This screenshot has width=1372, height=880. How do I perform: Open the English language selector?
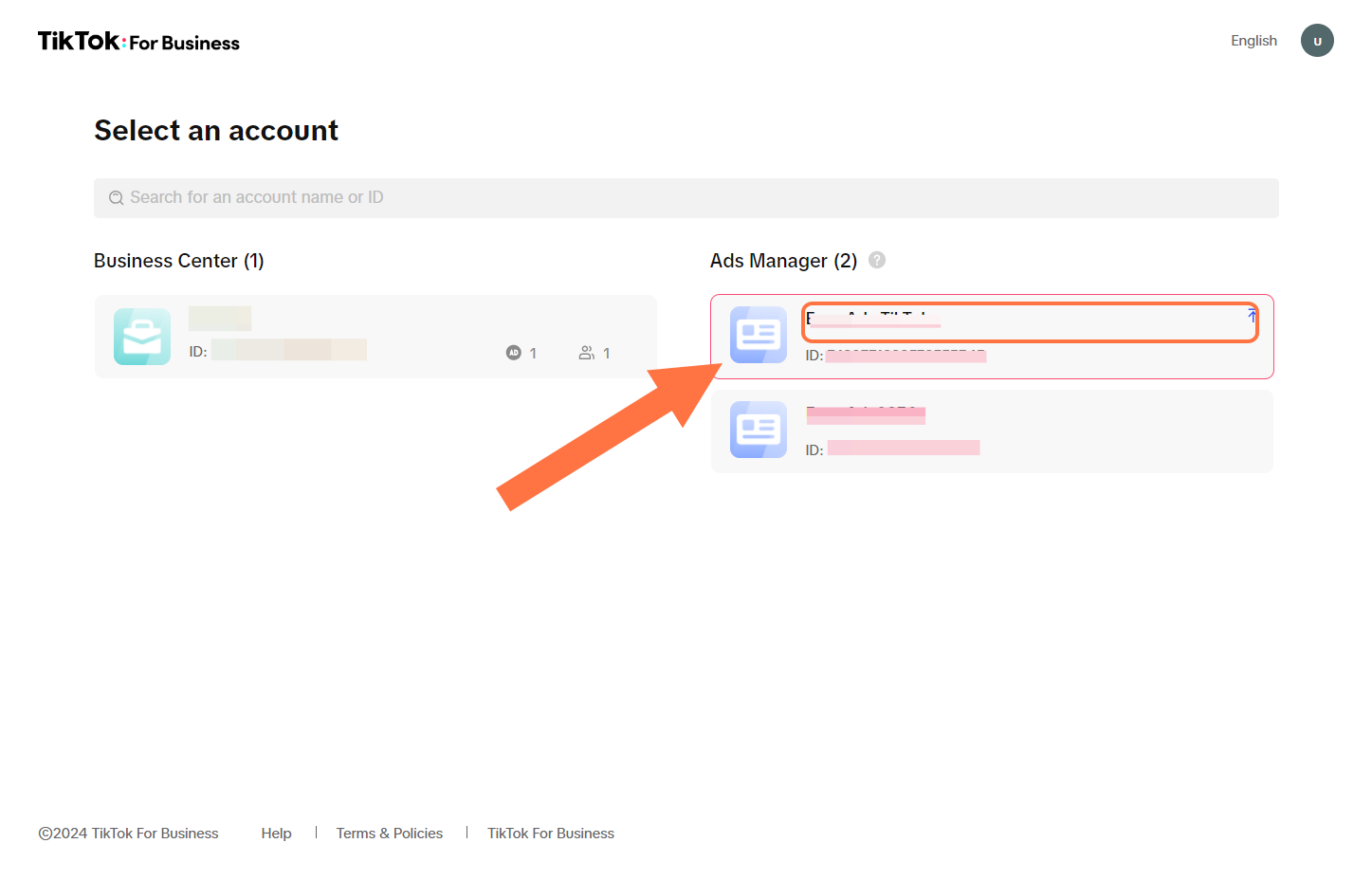point(1253,41)
